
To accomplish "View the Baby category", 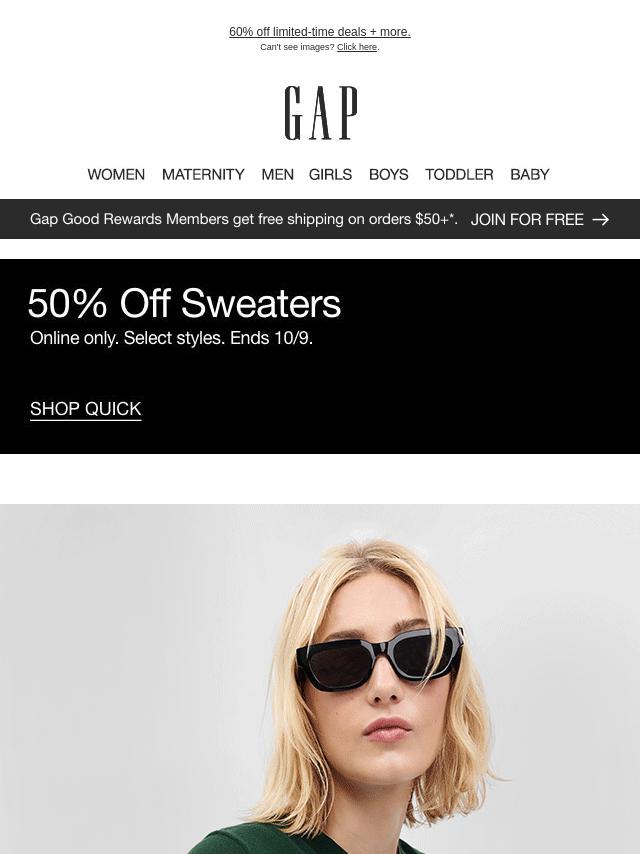I will 529,174.
